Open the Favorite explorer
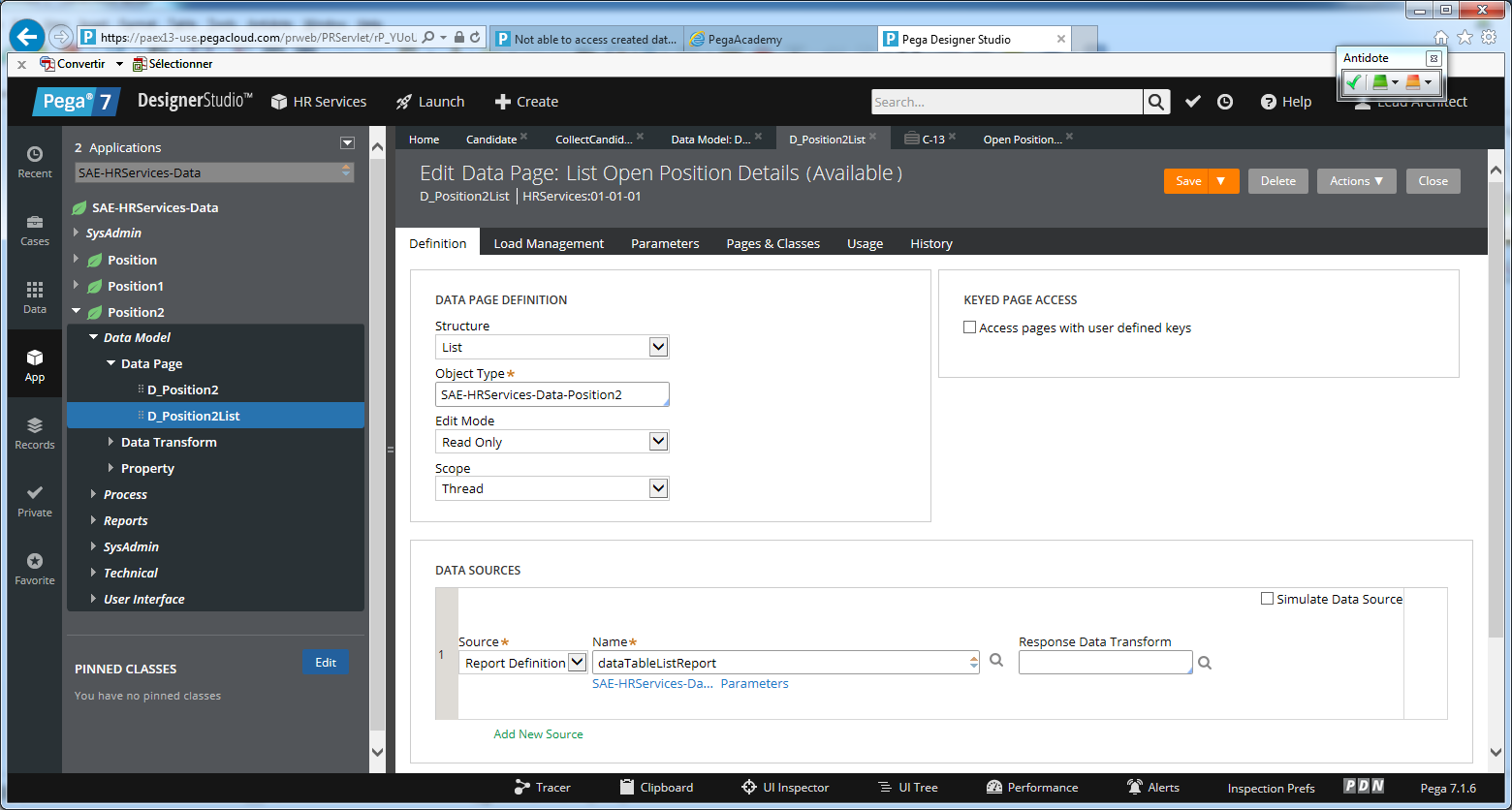 tap(35, 569)
